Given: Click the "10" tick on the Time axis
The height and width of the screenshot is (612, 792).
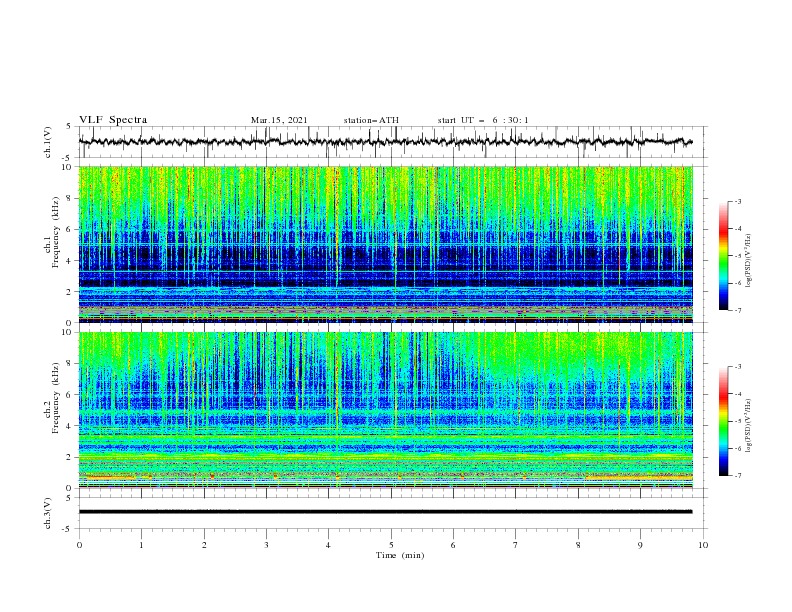Looking at the screenshot, I should (x=703, y=545).
